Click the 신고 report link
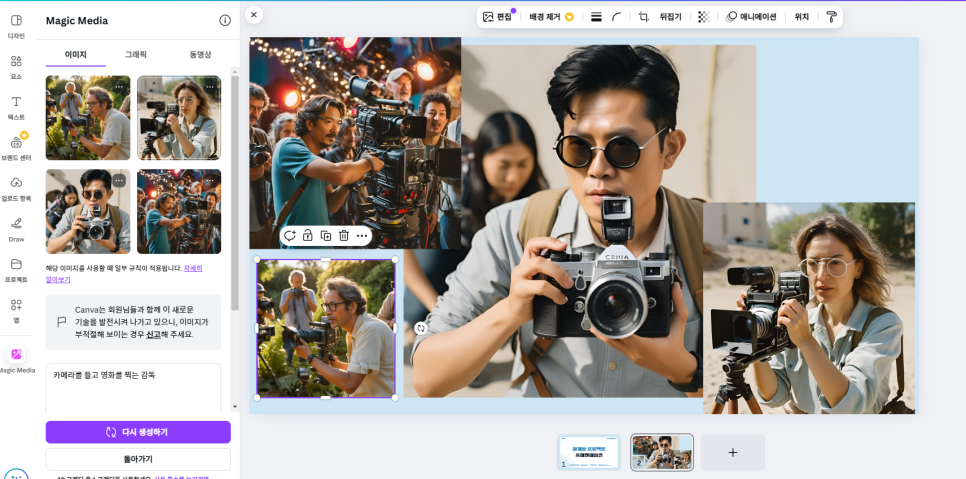Image resolution: width=966 pixels, height=479 pixels. (x=153, y=334)
